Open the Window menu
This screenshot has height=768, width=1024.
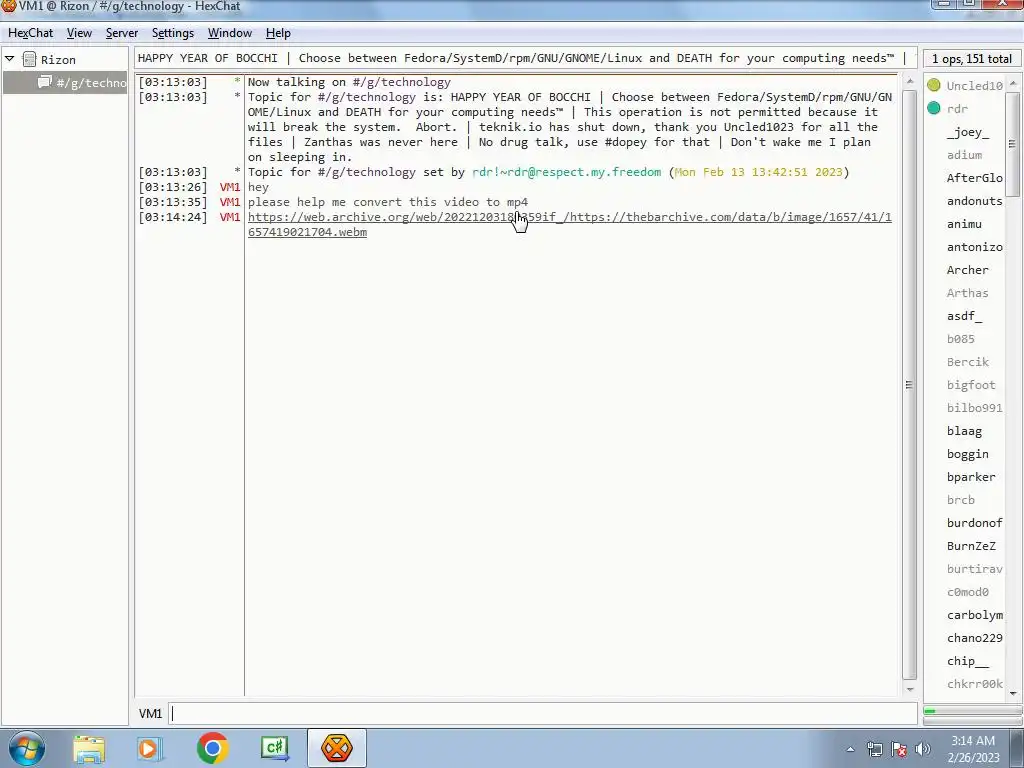click(229, 33)
